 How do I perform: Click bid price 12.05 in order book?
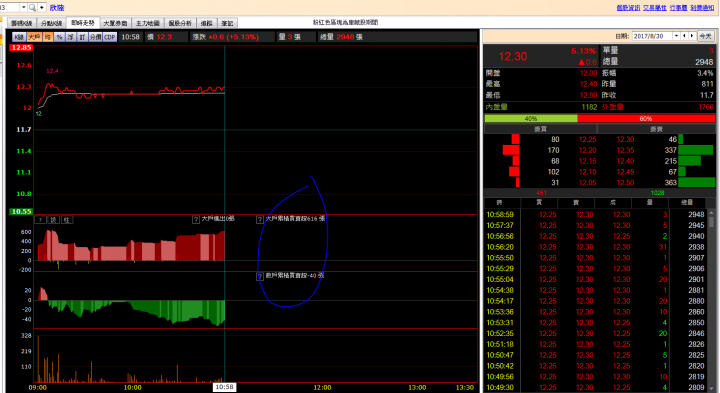587,182
